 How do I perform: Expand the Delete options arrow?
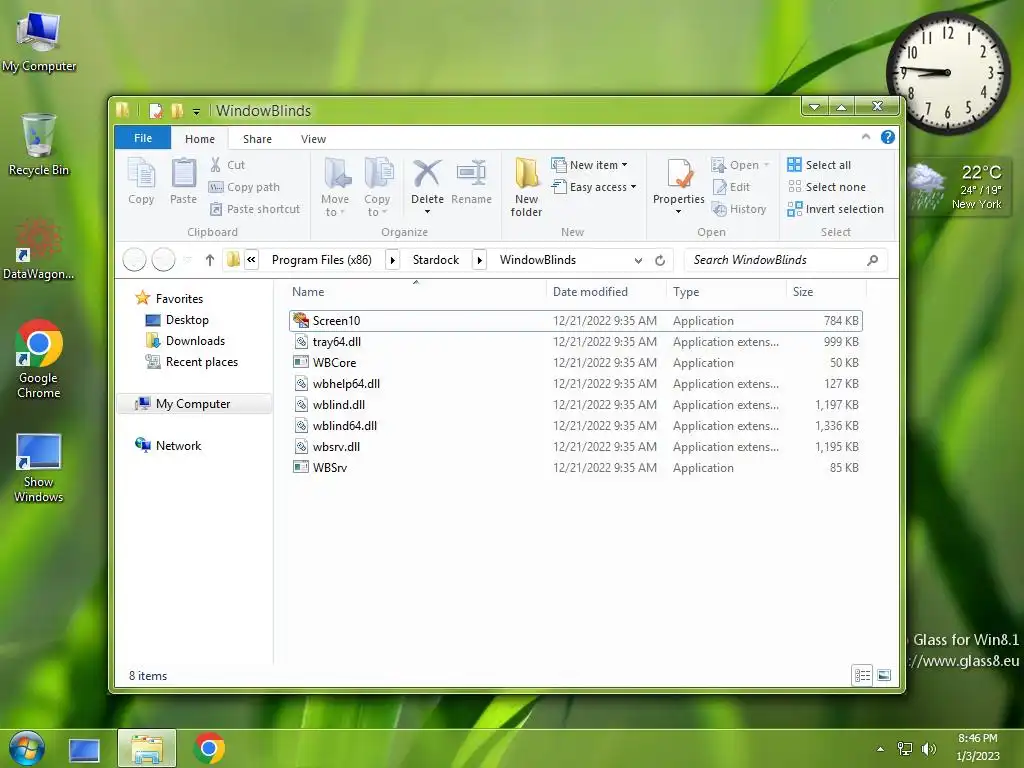point(427,212)
